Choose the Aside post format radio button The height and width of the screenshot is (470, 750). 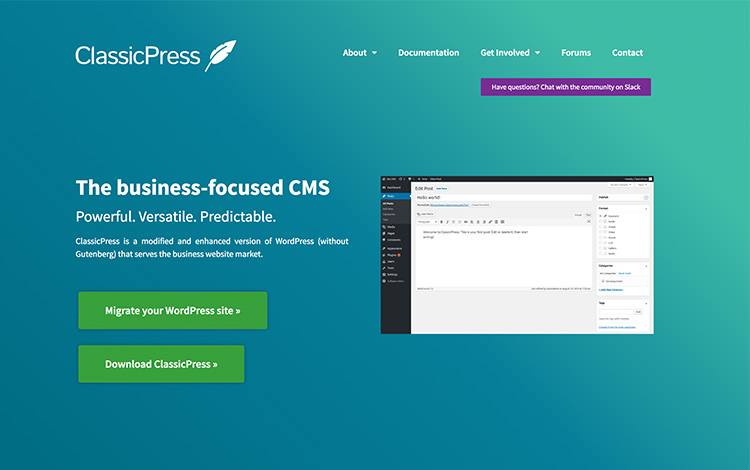click(600, 221)
